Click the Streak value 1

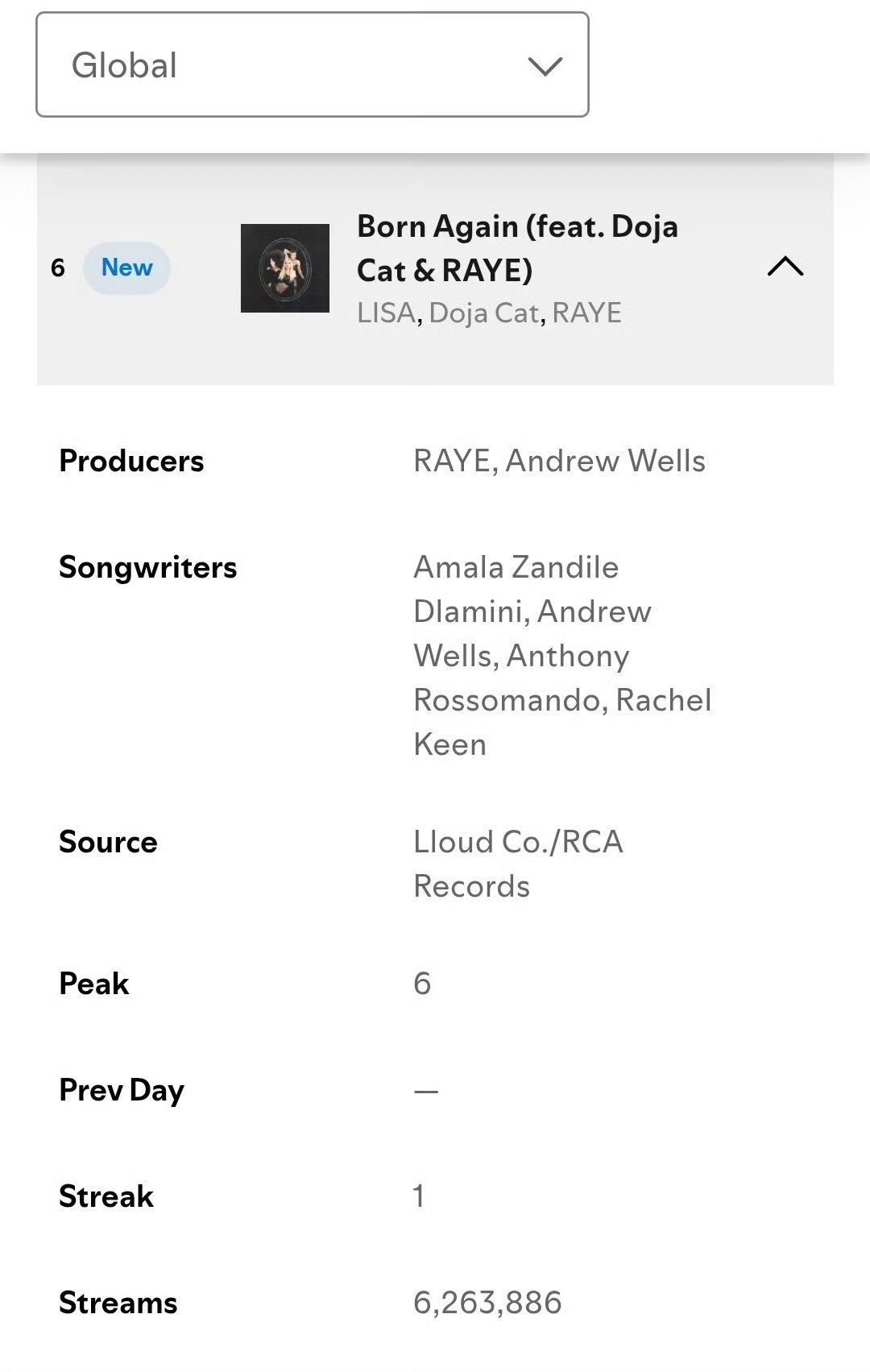[x=419, y=1196]
